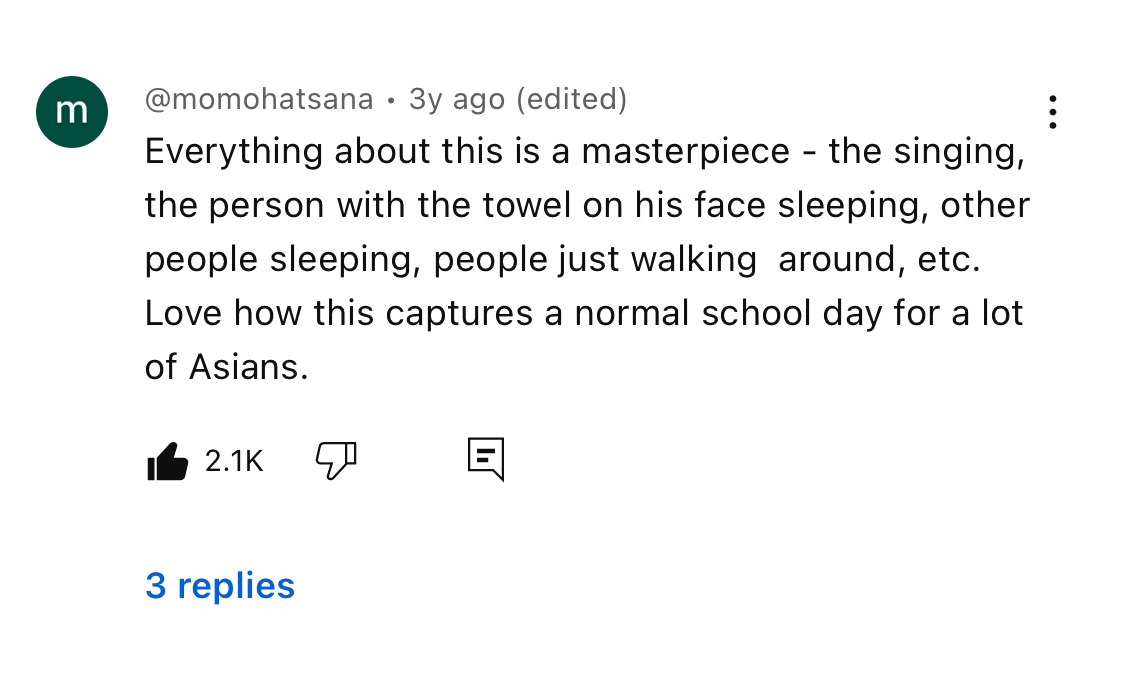Click the line starting "people sleeping, people just"
This screenshot has width=1125, height=694.
pyautogui.click(x=562, y=260)
